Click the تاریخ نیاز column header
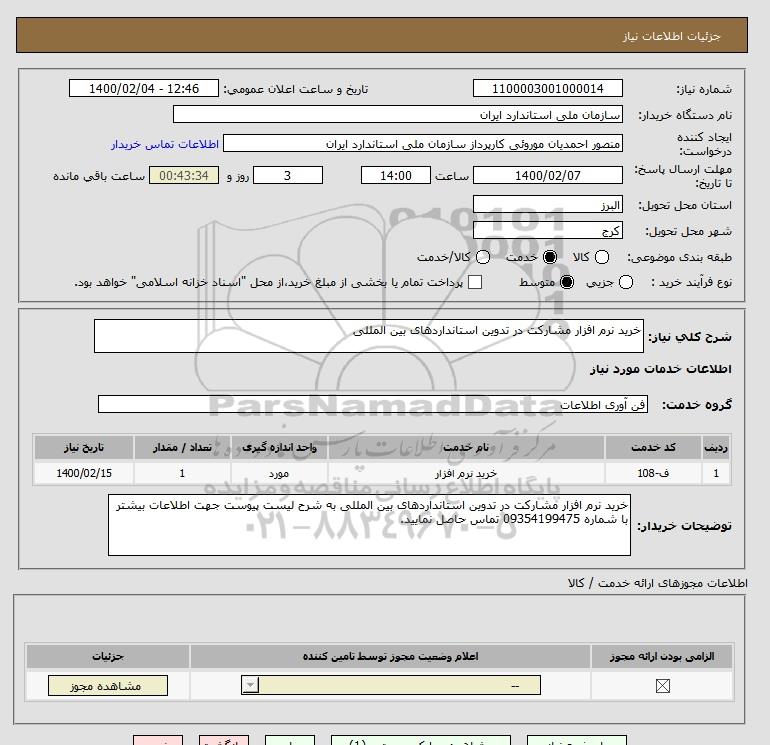This screenshot has width=770, height=745. click(84, 447)
